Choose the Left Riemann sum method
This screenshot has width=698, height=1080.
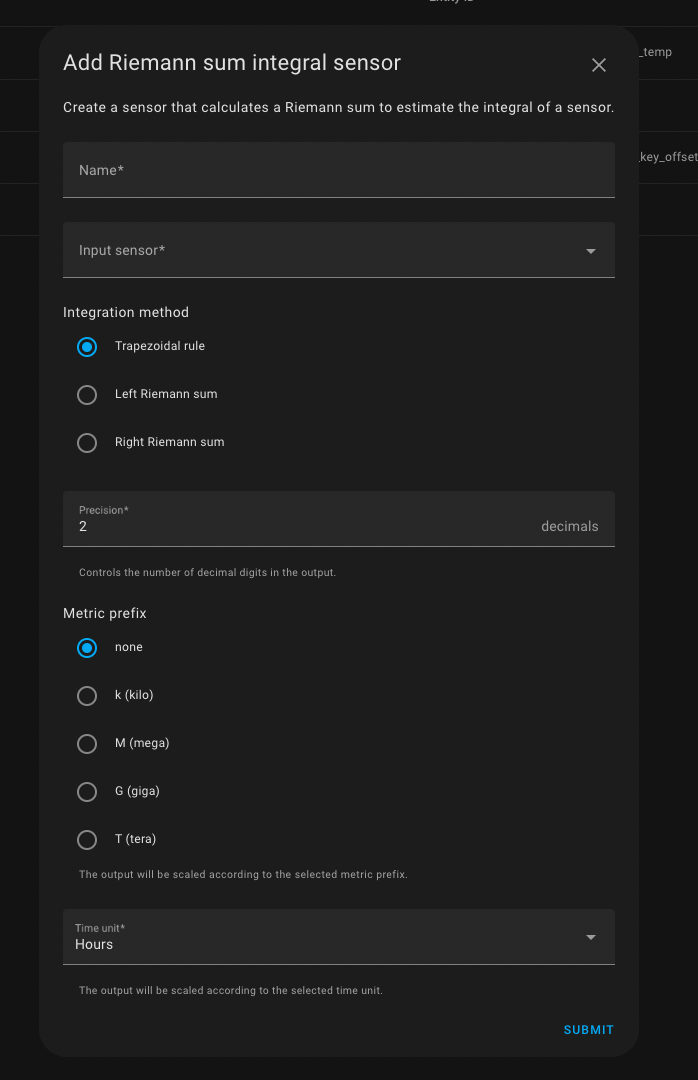tap(86, 395)
